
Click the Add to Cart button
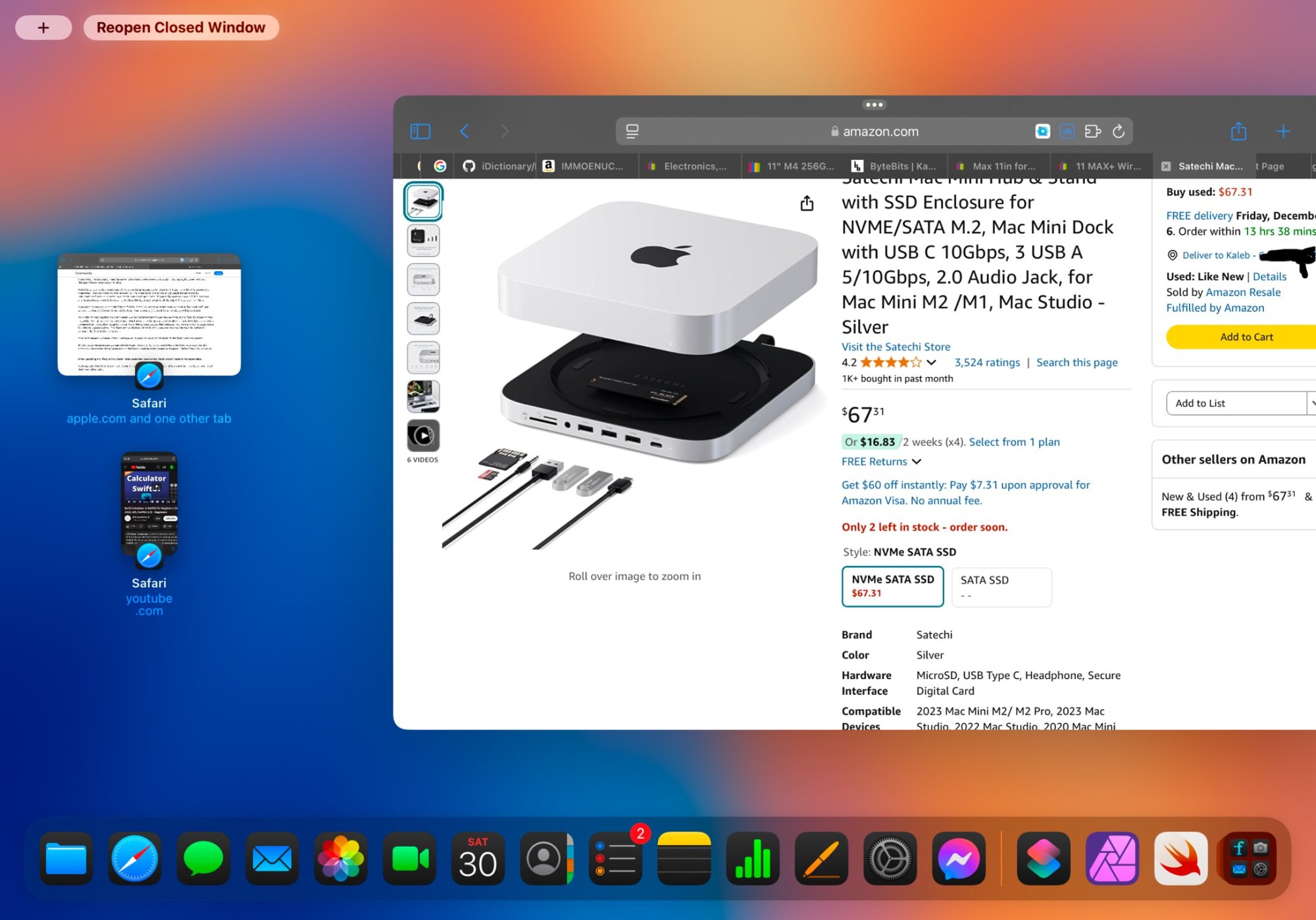click(x=1246, y=337)
